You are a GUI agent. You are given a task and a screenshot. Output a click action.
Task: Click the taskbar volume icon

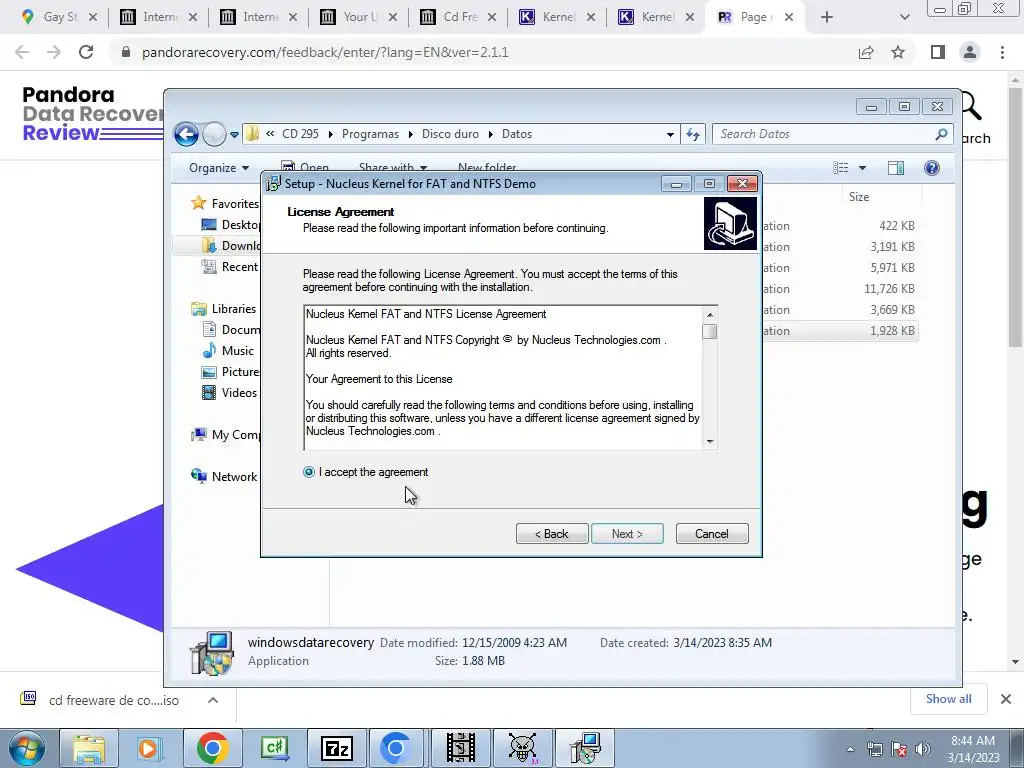923,749
